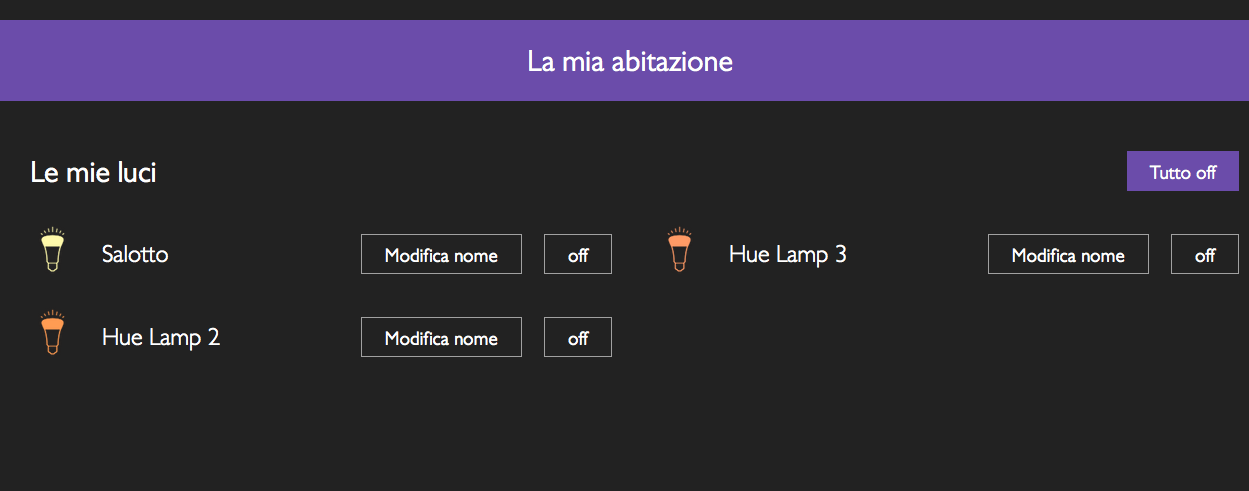
Task: Click the Hue Lamp 3 bulb icon
Action: tap(679, 251)
